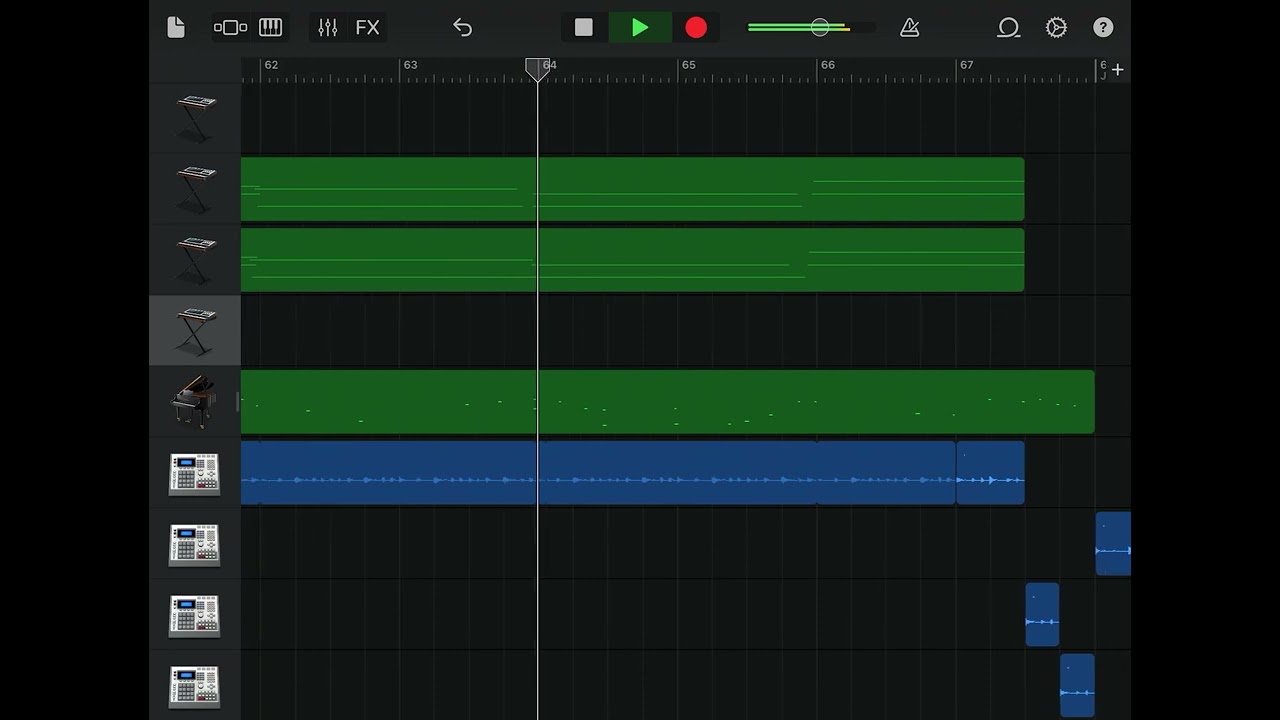This screenshot has height=720, width=1280.
Task: Jump to bar 67 in the ruler
Action: 966,65
